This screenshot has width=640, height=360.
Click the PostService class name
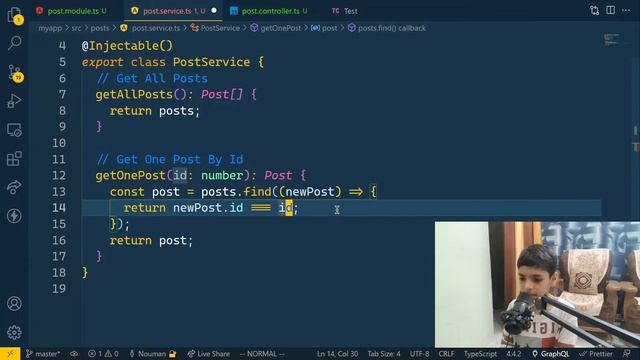click(x=211, y=62)
